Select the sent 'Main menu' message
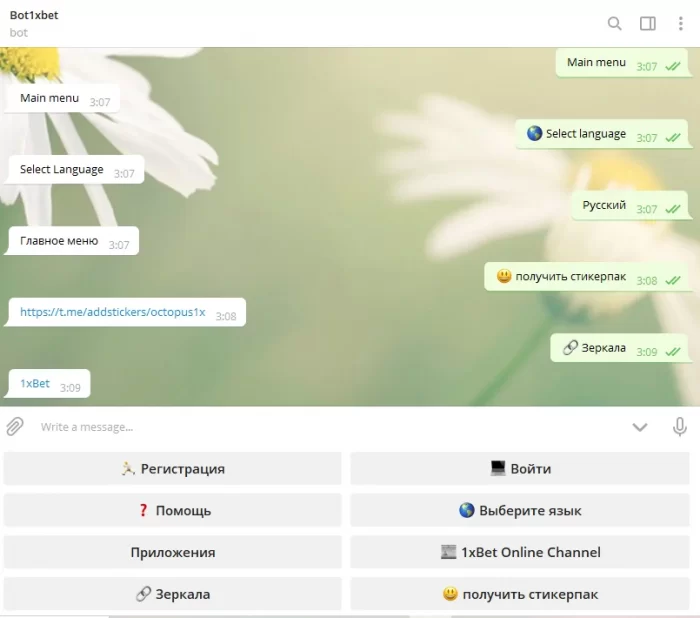The height and width of the screenshot is (618, 700). [622, 63]
